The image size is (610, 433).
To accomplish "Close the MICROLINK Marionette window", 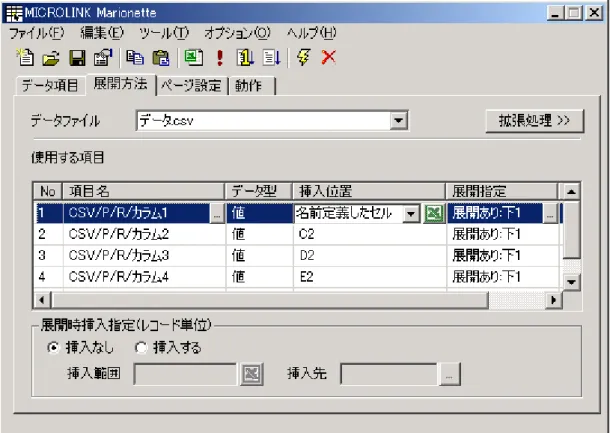I will (594, 14).
